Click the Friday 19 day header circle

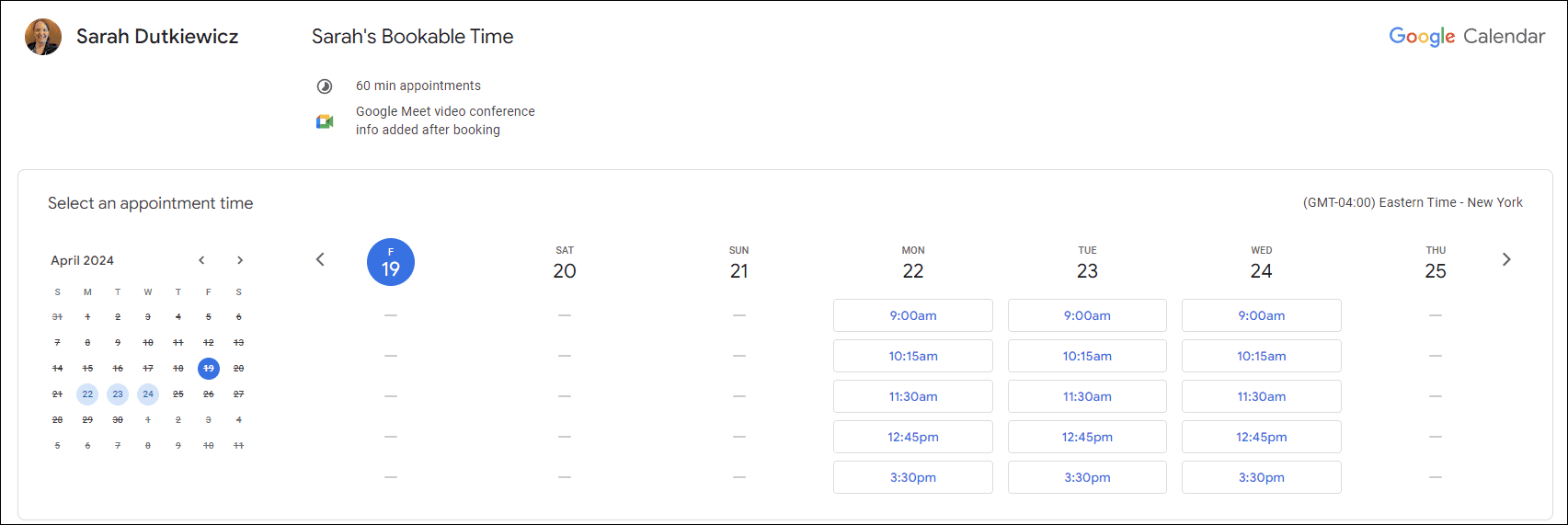(391, 262)
